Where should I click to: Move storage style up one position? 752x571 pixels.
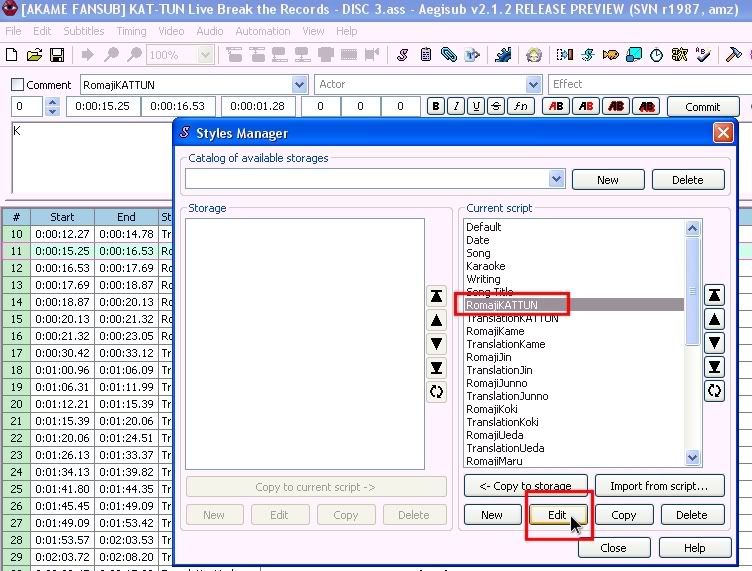tap(436, 320)
